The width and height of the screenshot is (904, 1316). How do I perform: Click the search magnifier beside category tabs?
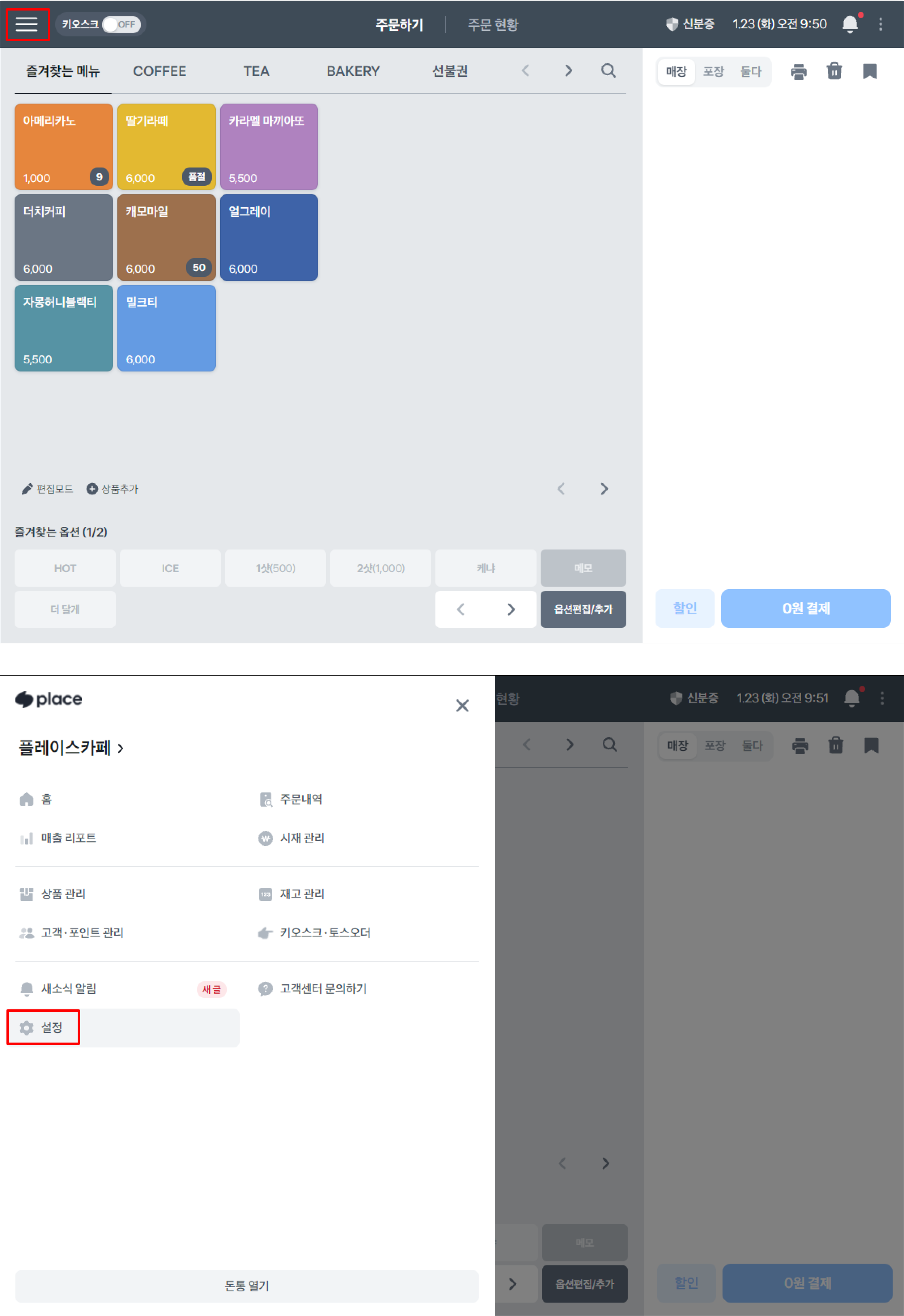(608, 71)
